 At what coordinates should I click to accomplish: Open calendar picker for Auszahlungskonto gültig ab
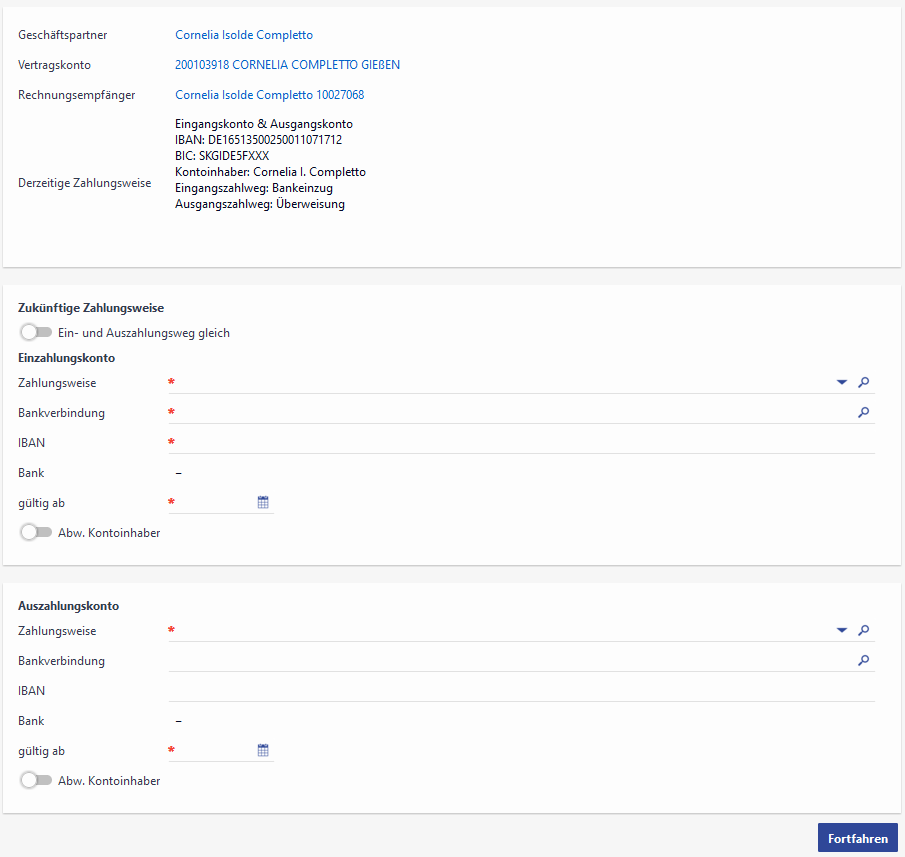(263, 750)
